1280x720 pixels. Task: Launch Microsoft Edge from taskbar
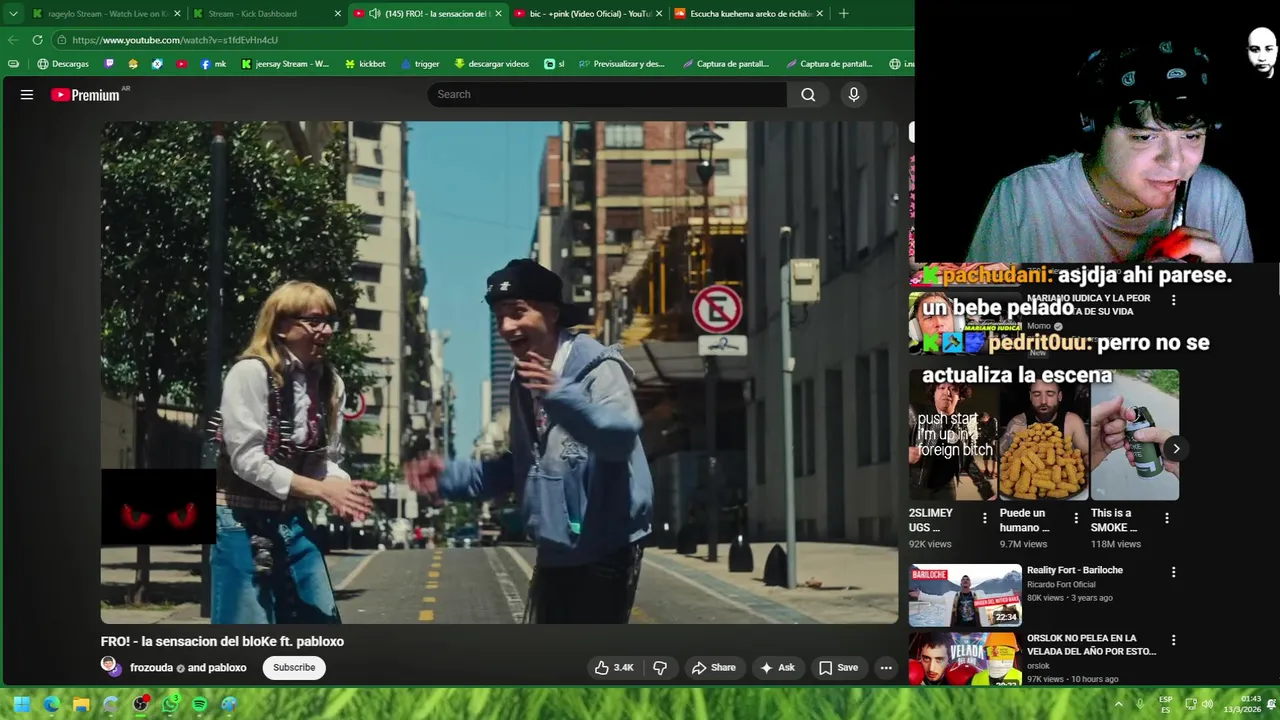coord(51,704)
